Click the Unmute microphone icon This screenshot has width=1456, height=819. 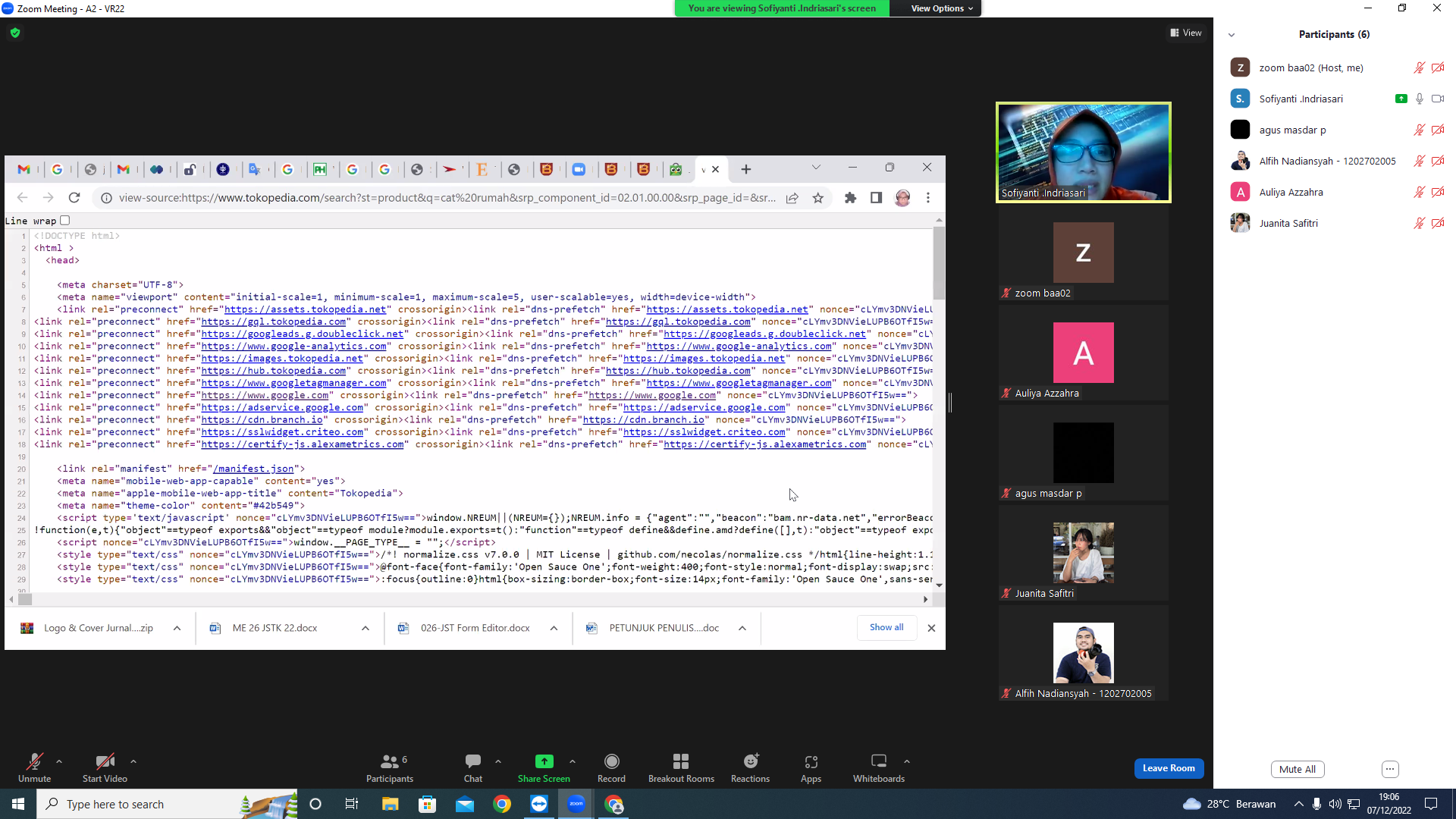point(34,761)
